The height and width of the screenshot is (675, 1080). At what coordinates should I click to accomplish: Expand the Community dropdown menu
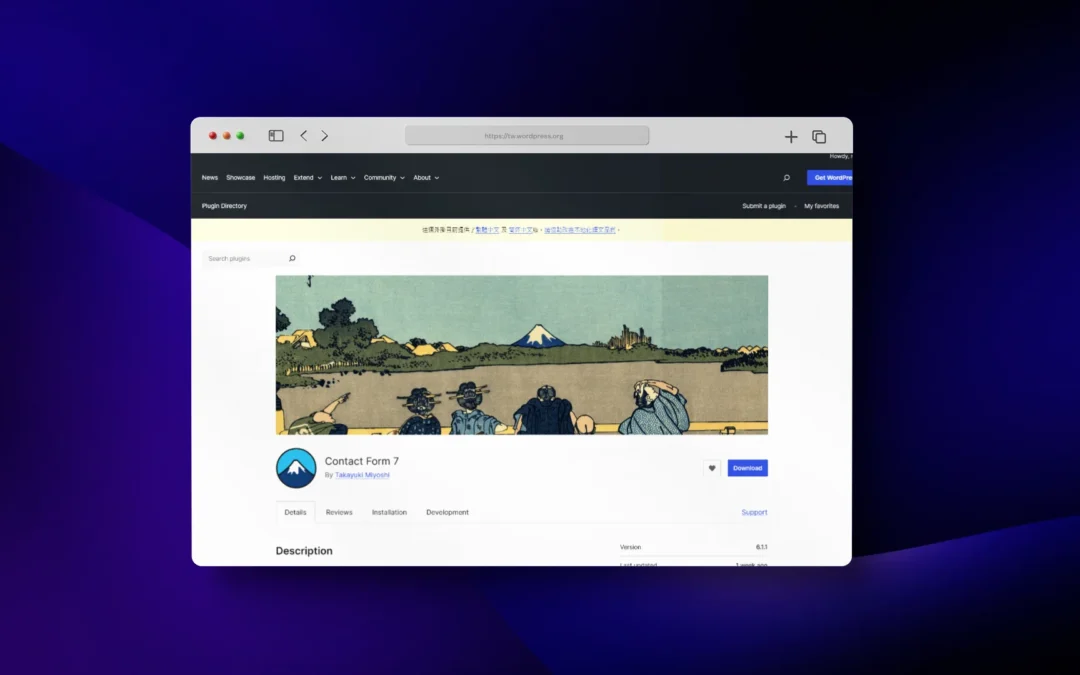[x=384, y=178]
